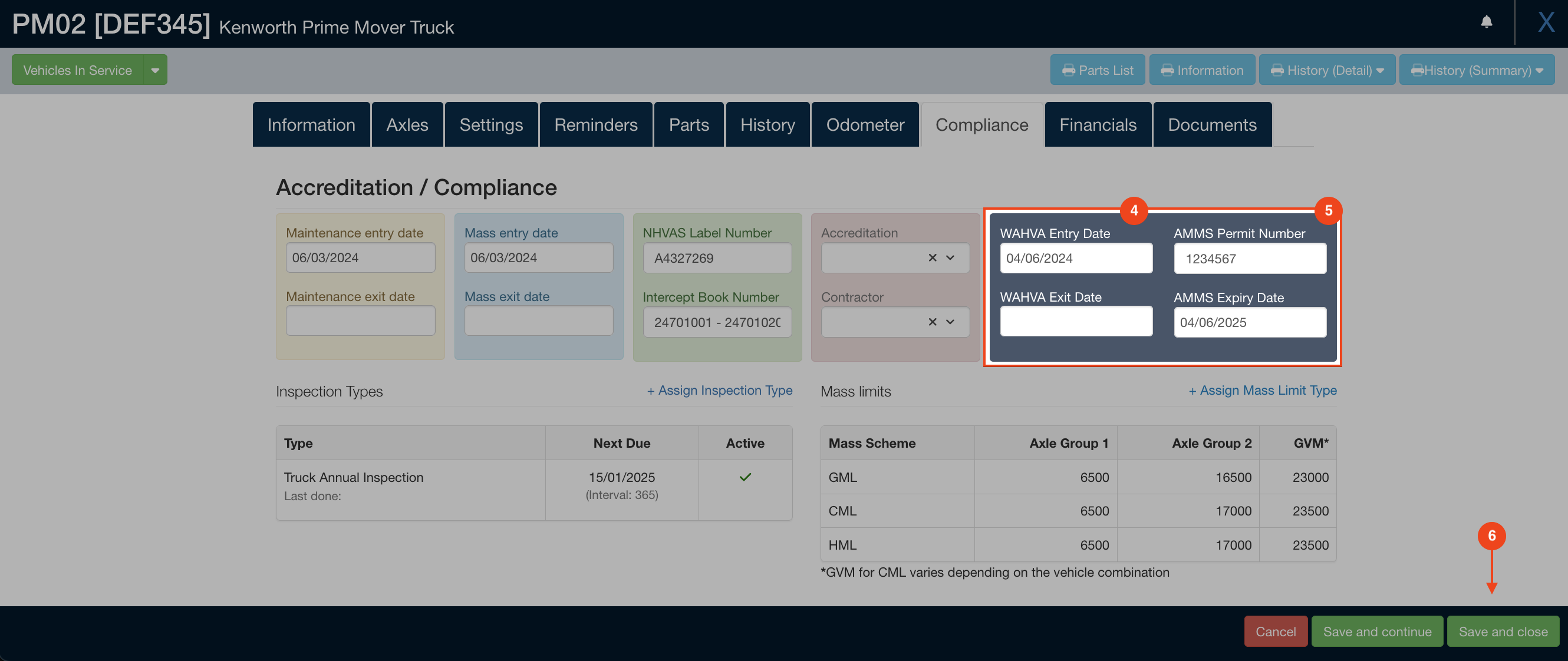The width and height of the screenshot is (1568, 661).
Task: Click Assign Inspection Type link
Action: pyautogui.click(x=719, y=391)
